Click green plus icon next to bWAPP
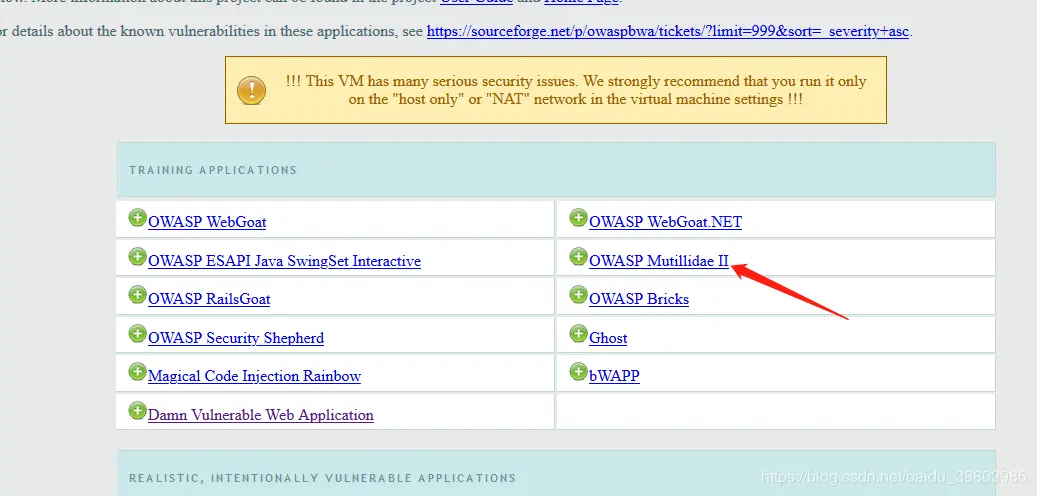The width and height of the screenshot is (1037, 496). [x=579, y=372]
